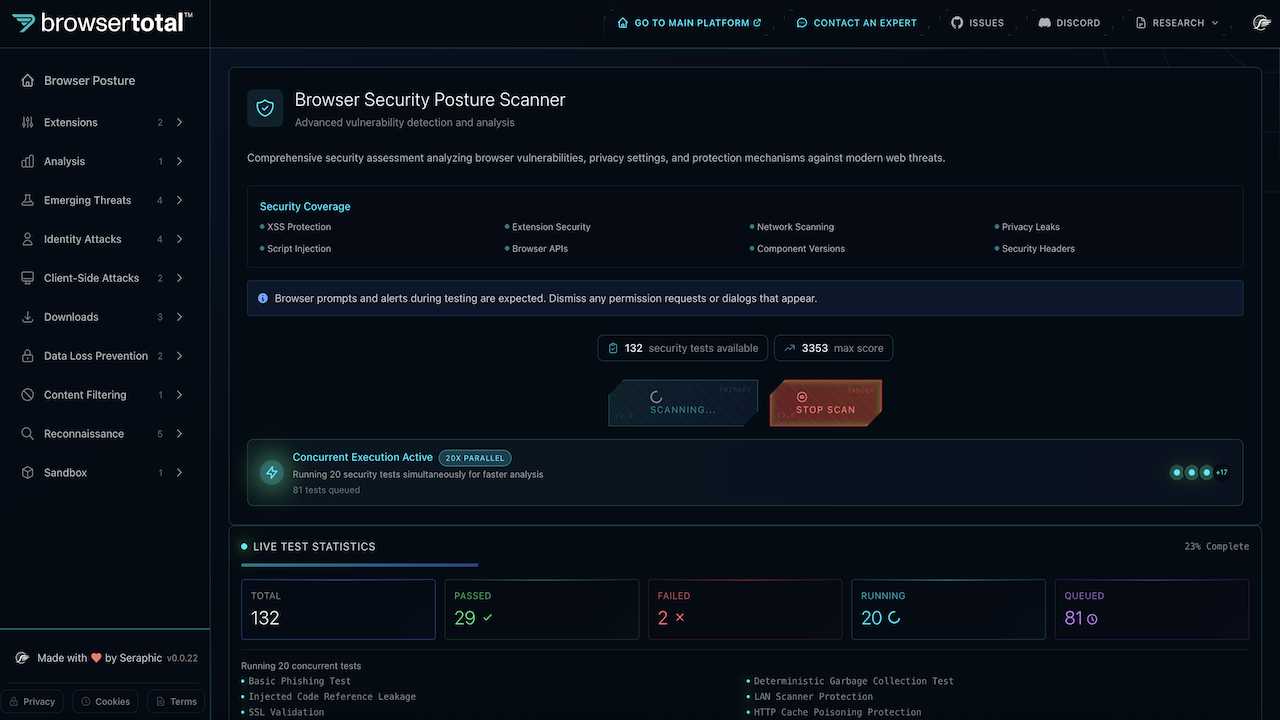The width and height of the screenshot is (1280, 720).
Task: Expand the Content Filtering chevron
Action: (180, 395)
